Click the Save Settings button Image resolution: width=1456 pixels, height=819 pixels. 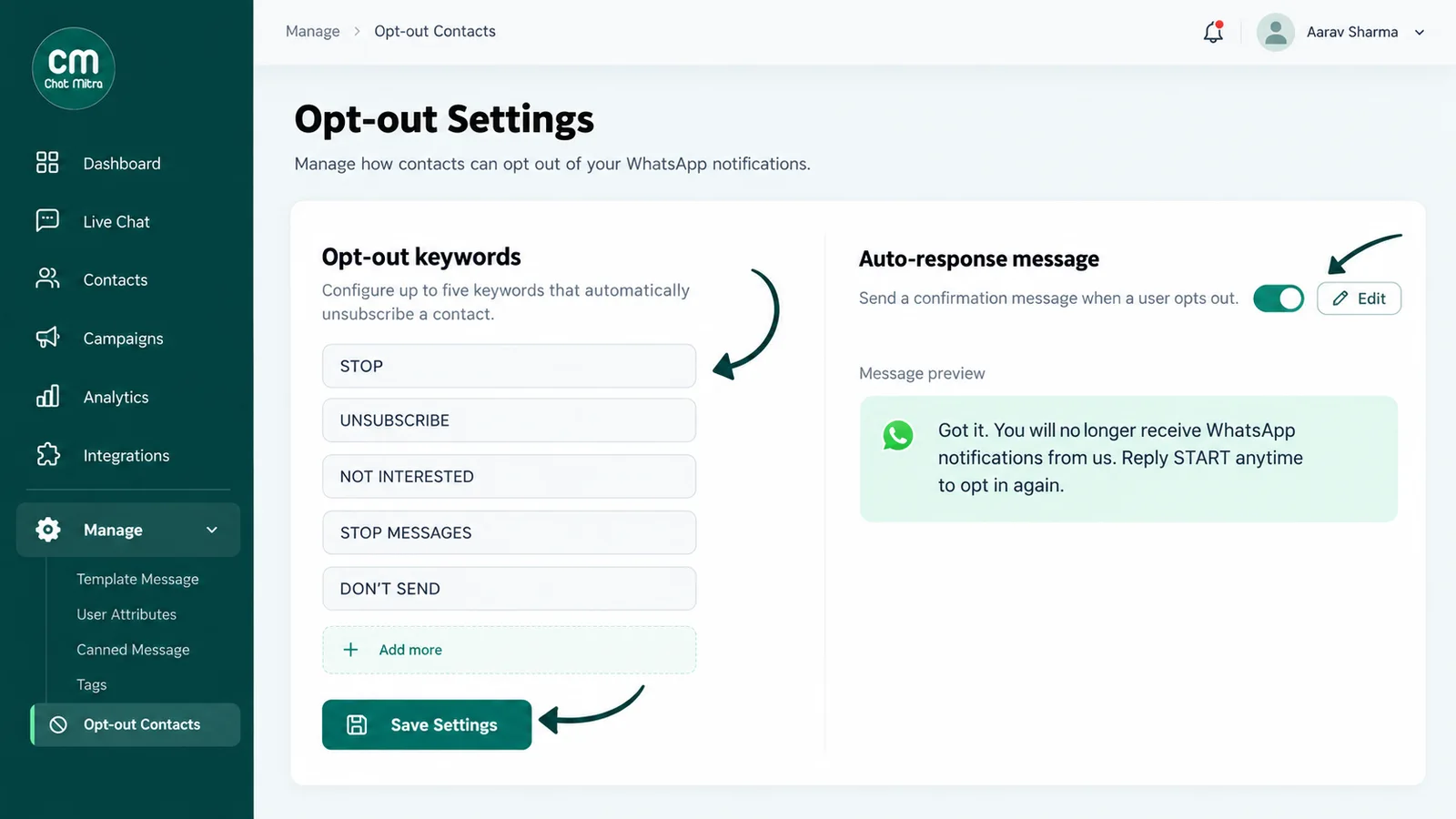(x=427, y=724)
